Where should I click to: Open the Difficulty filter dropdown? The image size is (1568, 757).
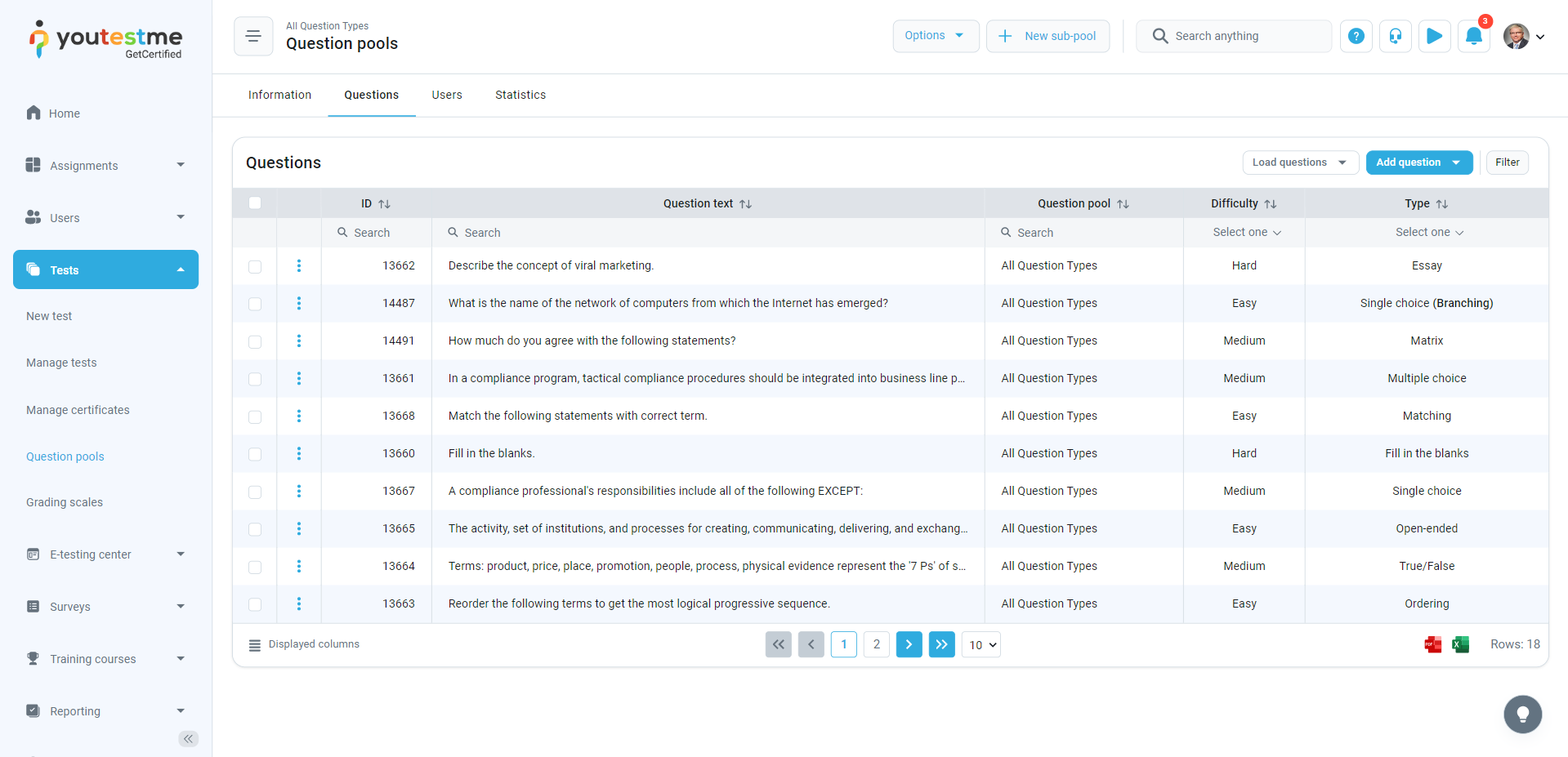(x=1245, y=233)
